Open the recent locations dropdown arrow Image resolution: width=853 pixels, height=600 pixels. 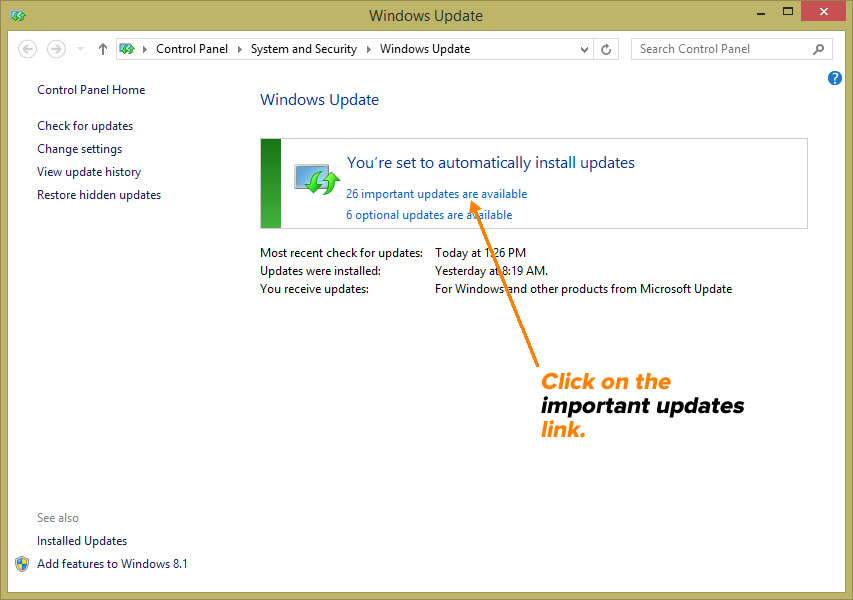[x=80, y=49]
